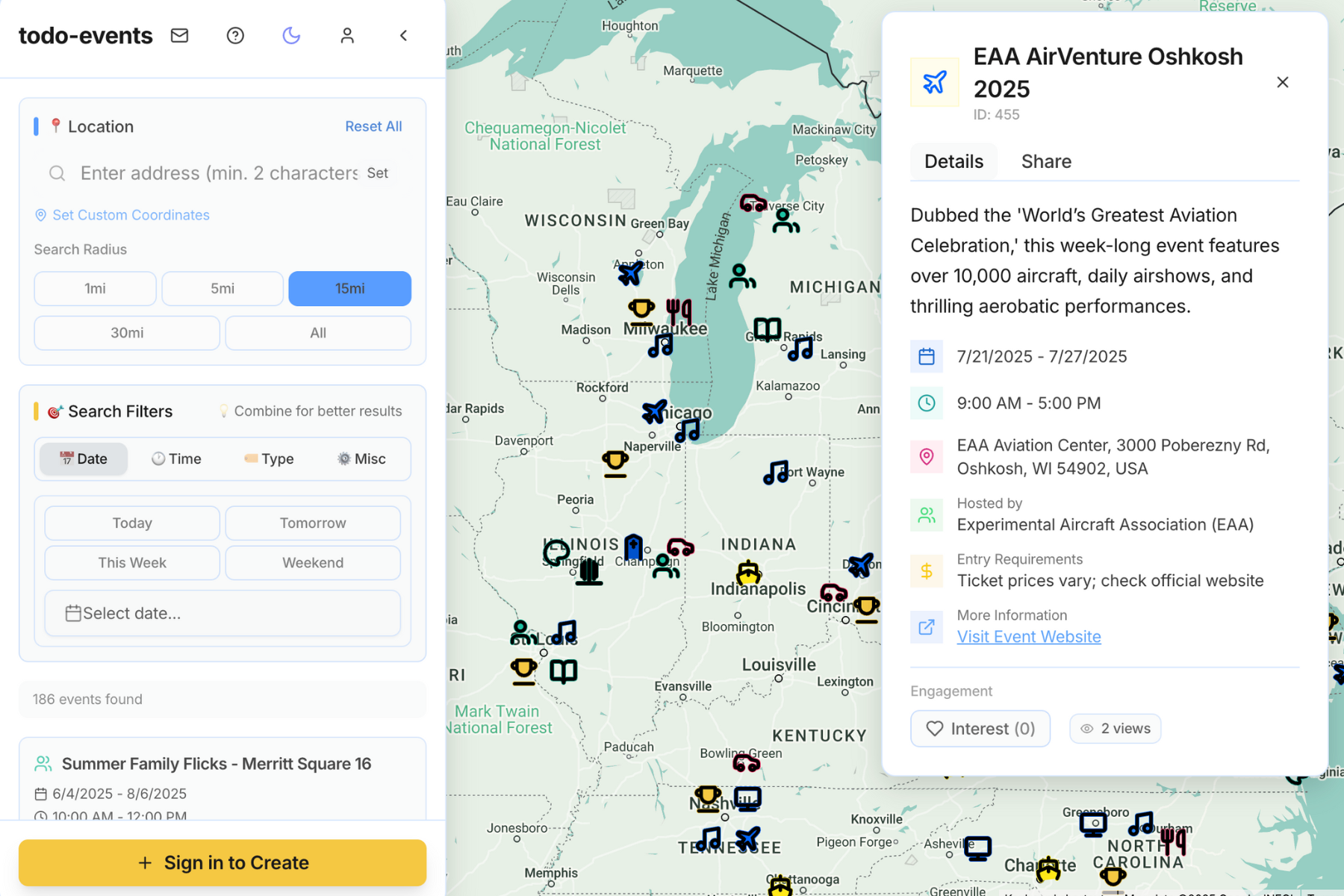This screenshot has height=896, width=1344.
Task: Select the All search radius option
Action: click(318, 333)
